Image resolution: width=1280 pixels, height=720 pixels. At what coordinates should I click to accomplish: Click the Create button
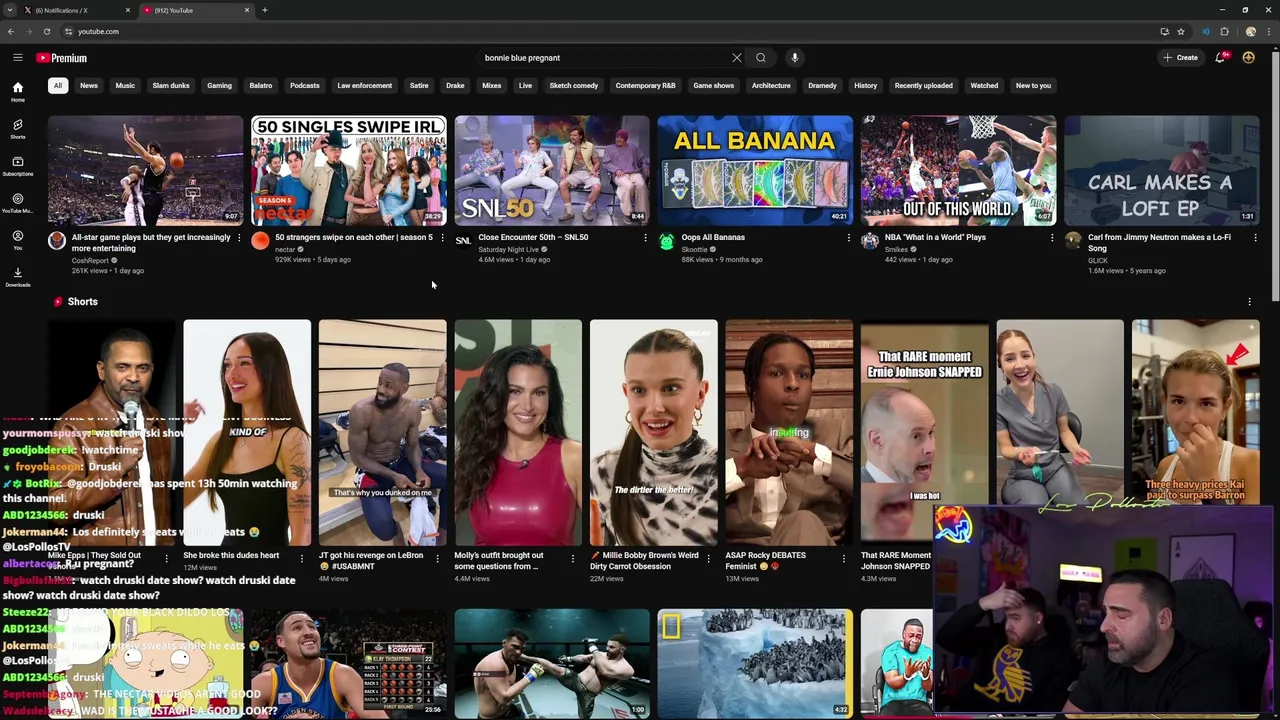tap(1181, 58)
